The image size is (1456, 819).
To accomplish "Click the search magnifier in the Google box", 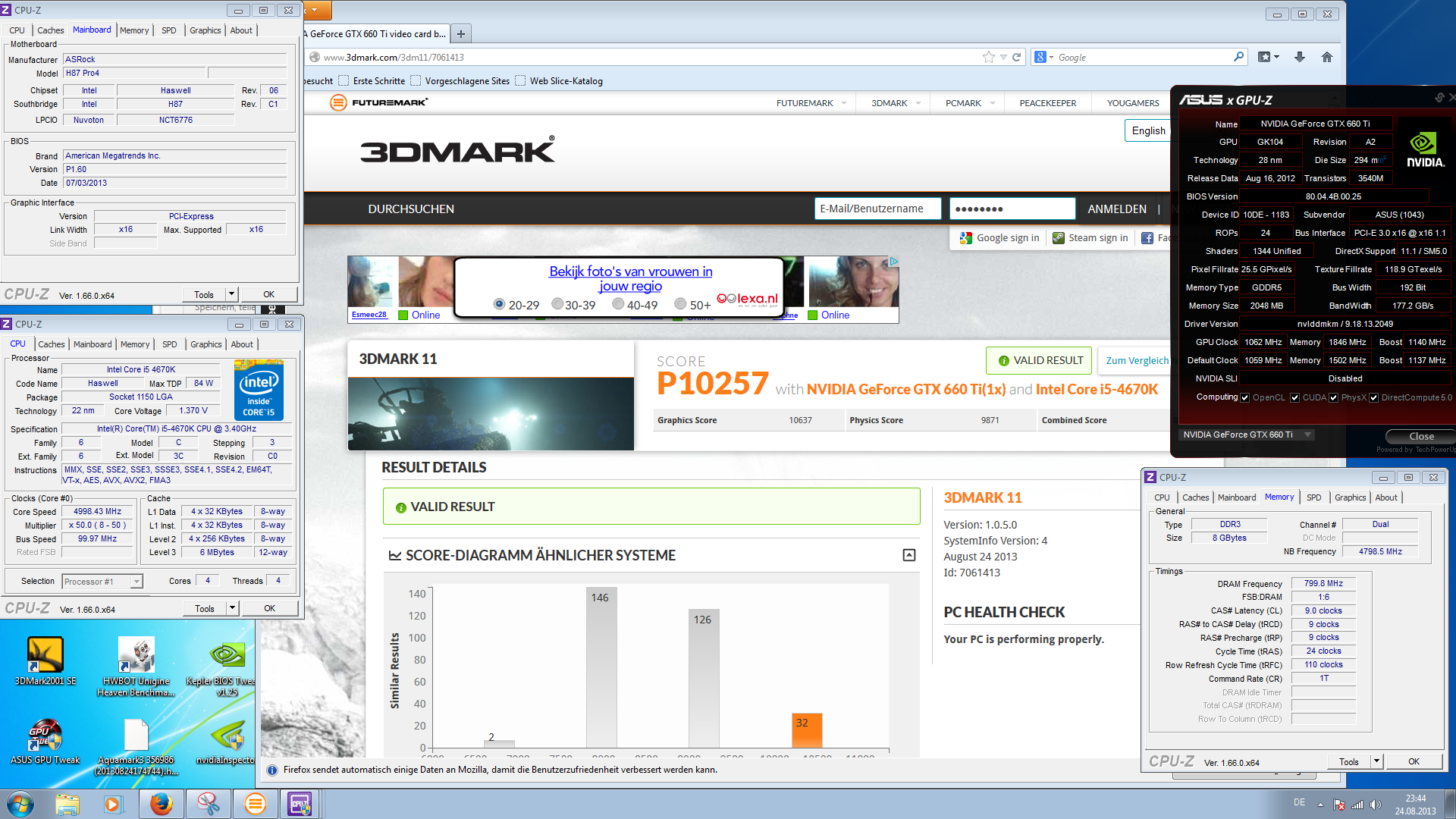I will pyautogui.click(x=1238, y=57).
